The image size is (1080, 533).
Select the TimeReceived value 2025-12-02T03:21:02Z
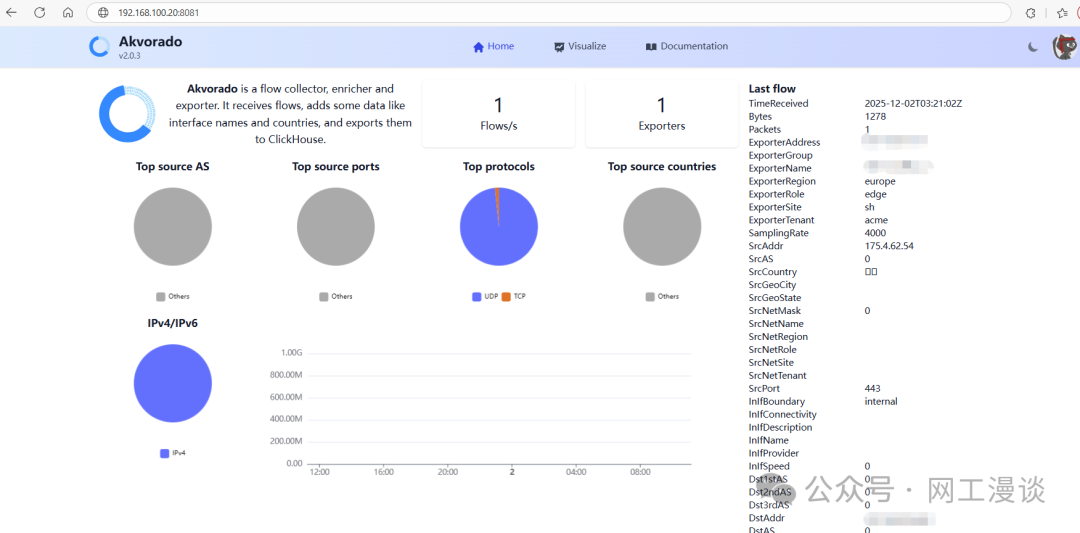[913, 103]
